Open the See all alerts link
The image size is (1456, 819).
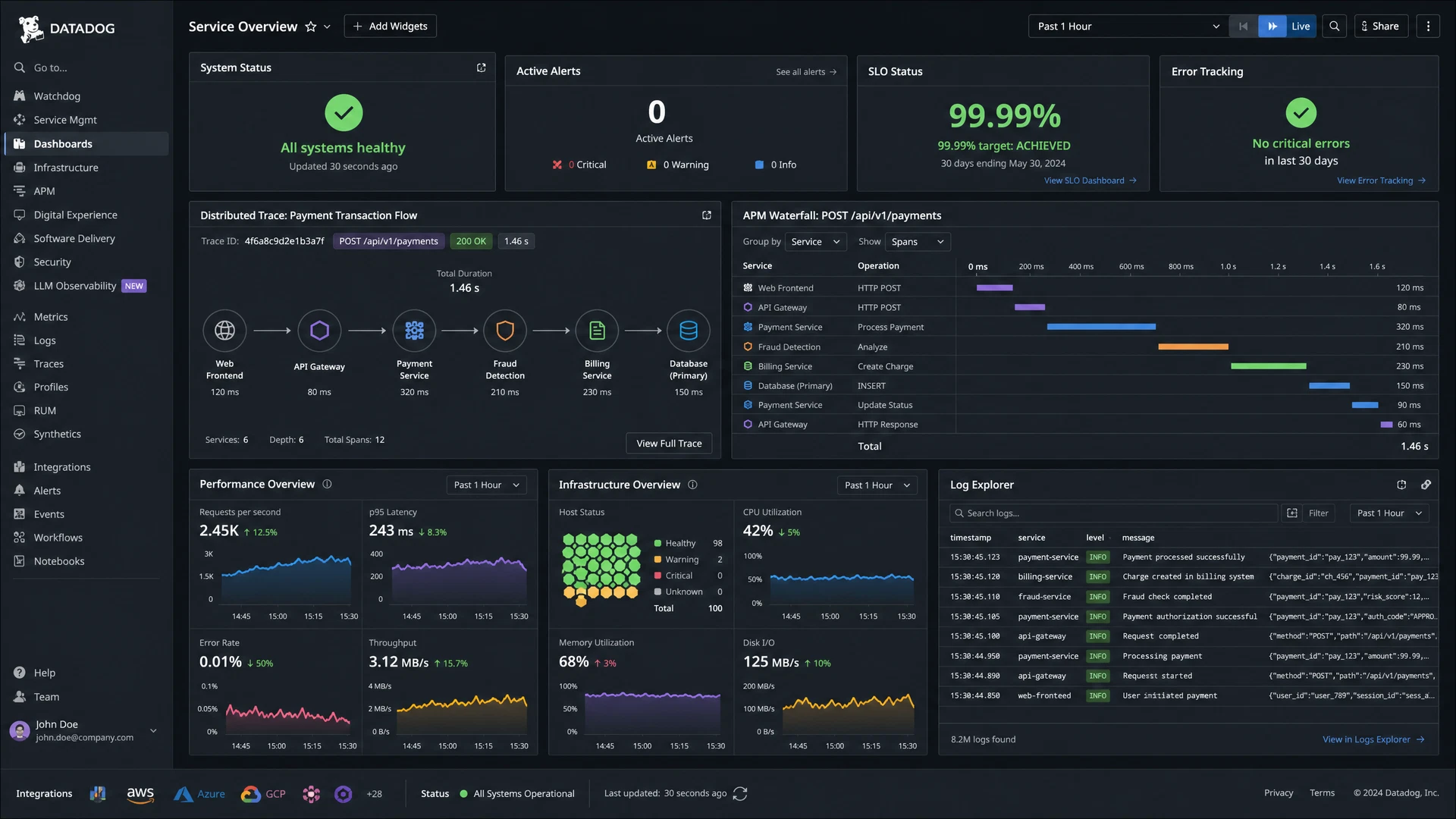806,72
